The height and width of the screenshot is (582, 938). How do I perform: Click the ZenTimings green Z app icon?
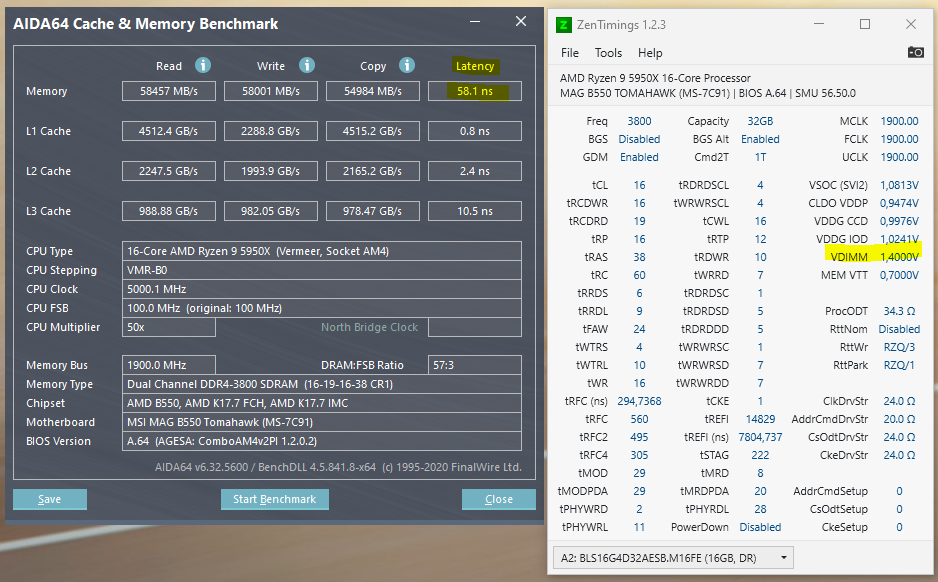coord(563,25)
